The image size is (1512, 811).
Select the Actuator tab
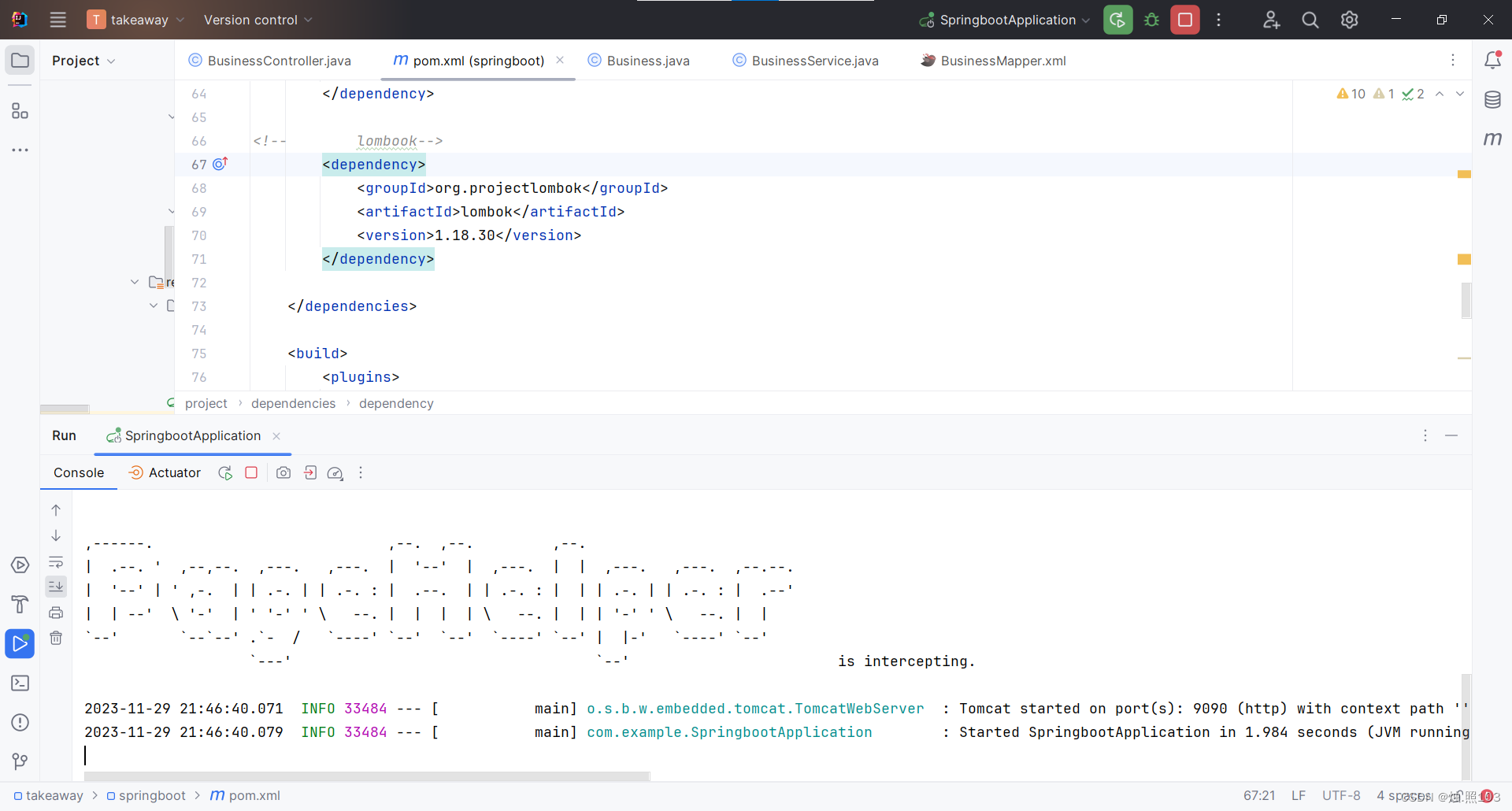165,472
